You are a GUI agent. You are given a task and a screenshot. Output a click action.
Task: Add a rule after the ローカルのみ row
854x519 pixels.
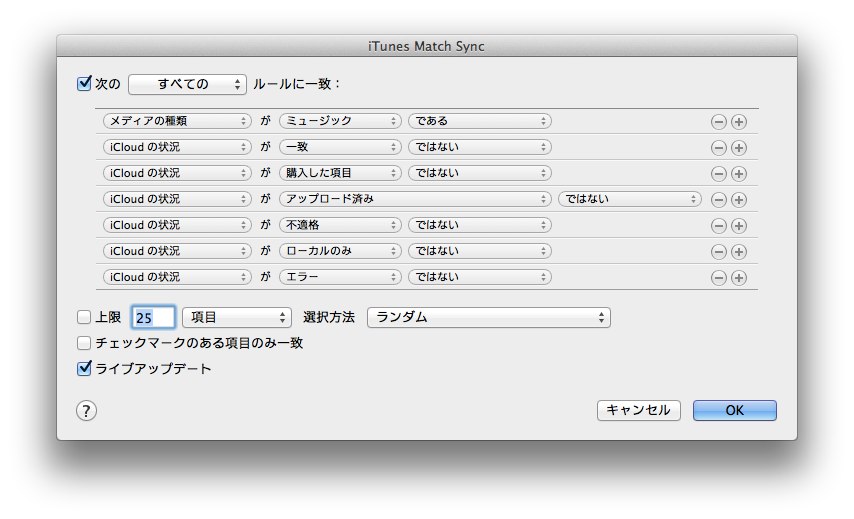pos(739,252)
